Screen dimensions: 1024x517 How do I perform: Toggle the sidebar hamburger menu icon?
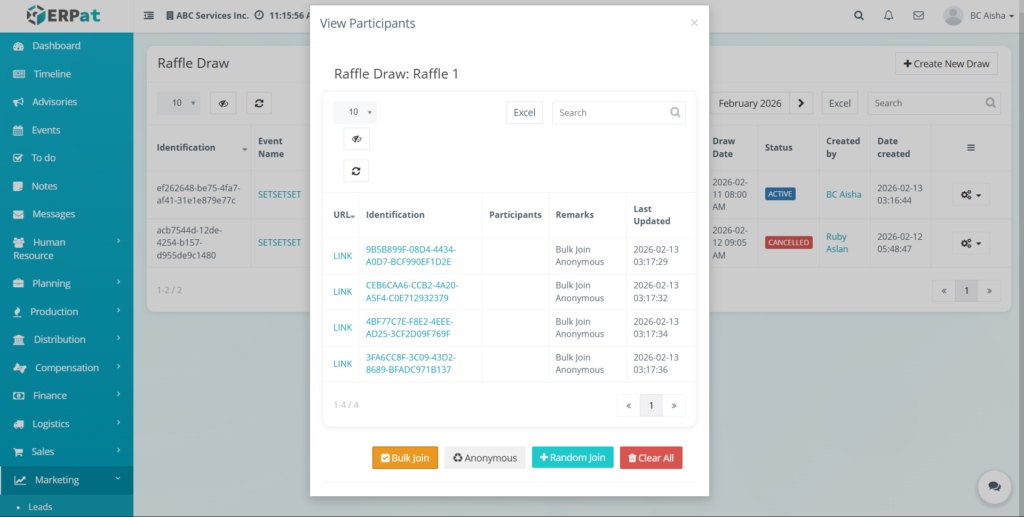[x=149, y=15]
